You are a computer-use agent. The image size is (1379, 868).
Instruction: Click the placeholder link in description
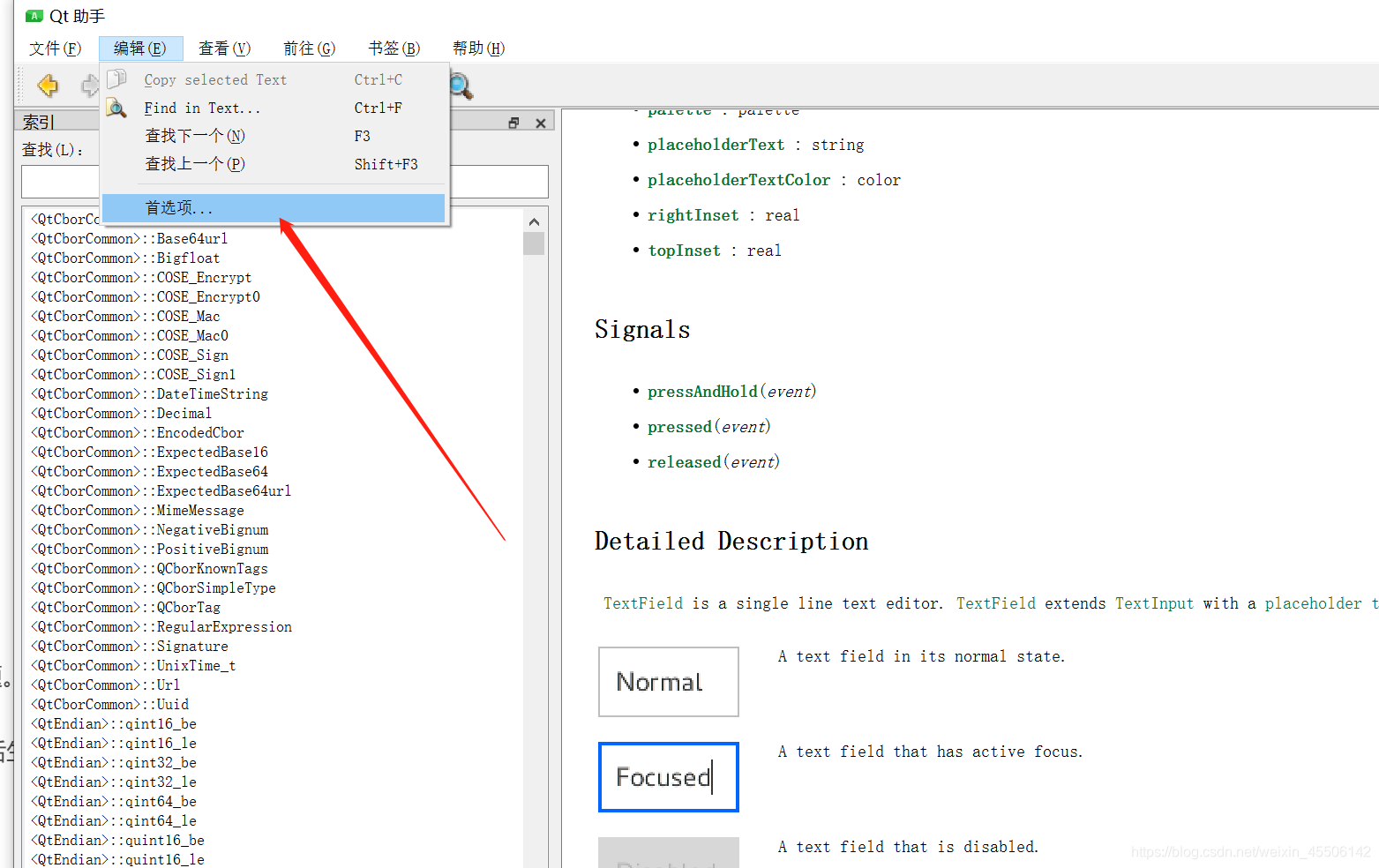[x=1313, y=603]
